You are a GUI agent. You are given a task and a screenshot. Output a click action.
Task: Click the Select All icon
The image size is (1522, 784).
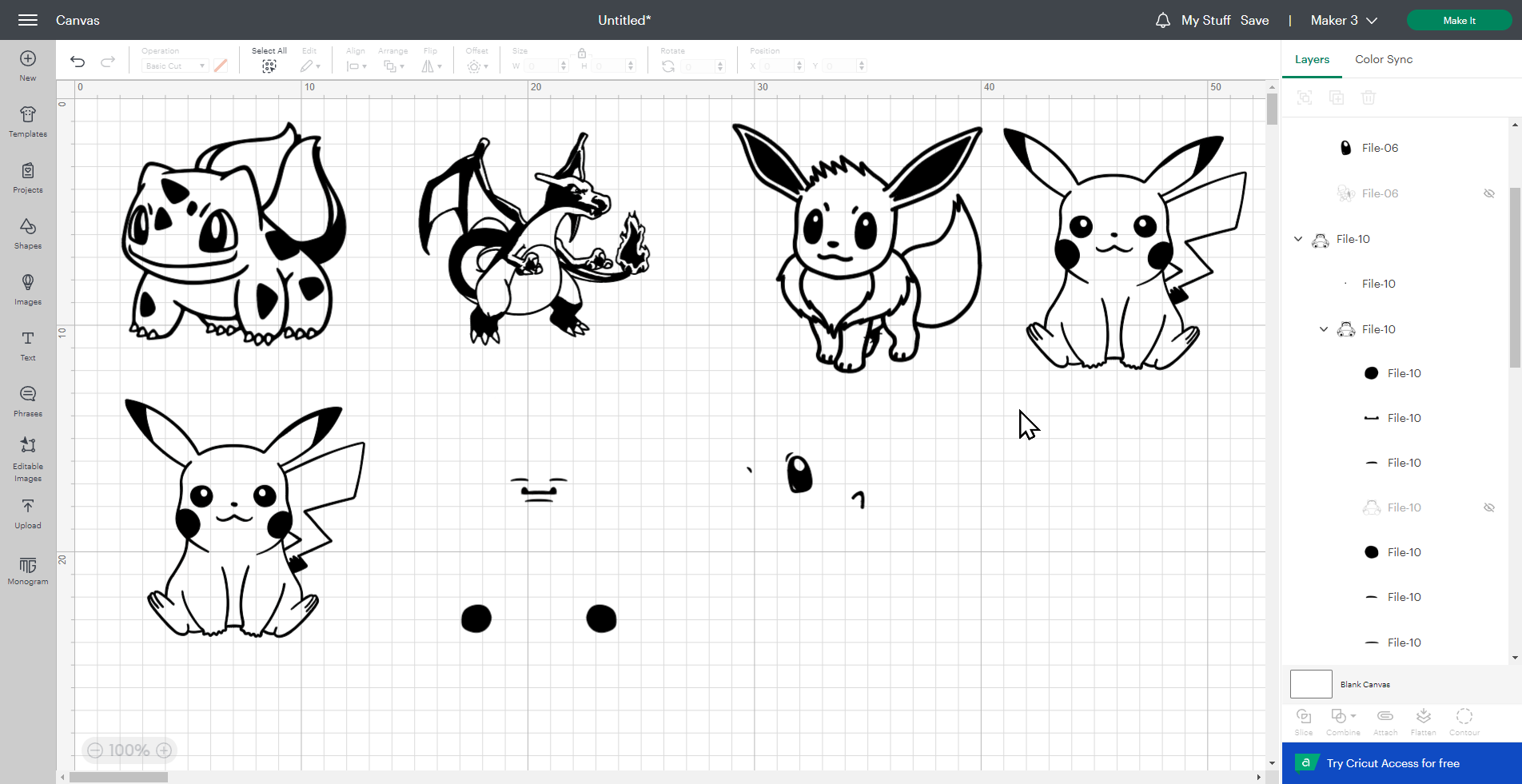coord(269,66)
